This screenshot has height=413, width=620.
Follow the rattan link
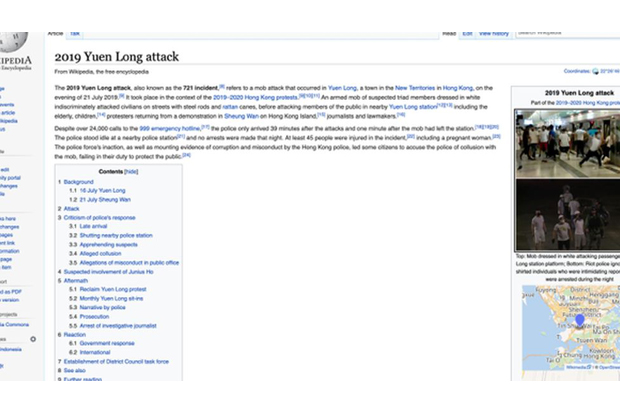[x=230, y=107]
